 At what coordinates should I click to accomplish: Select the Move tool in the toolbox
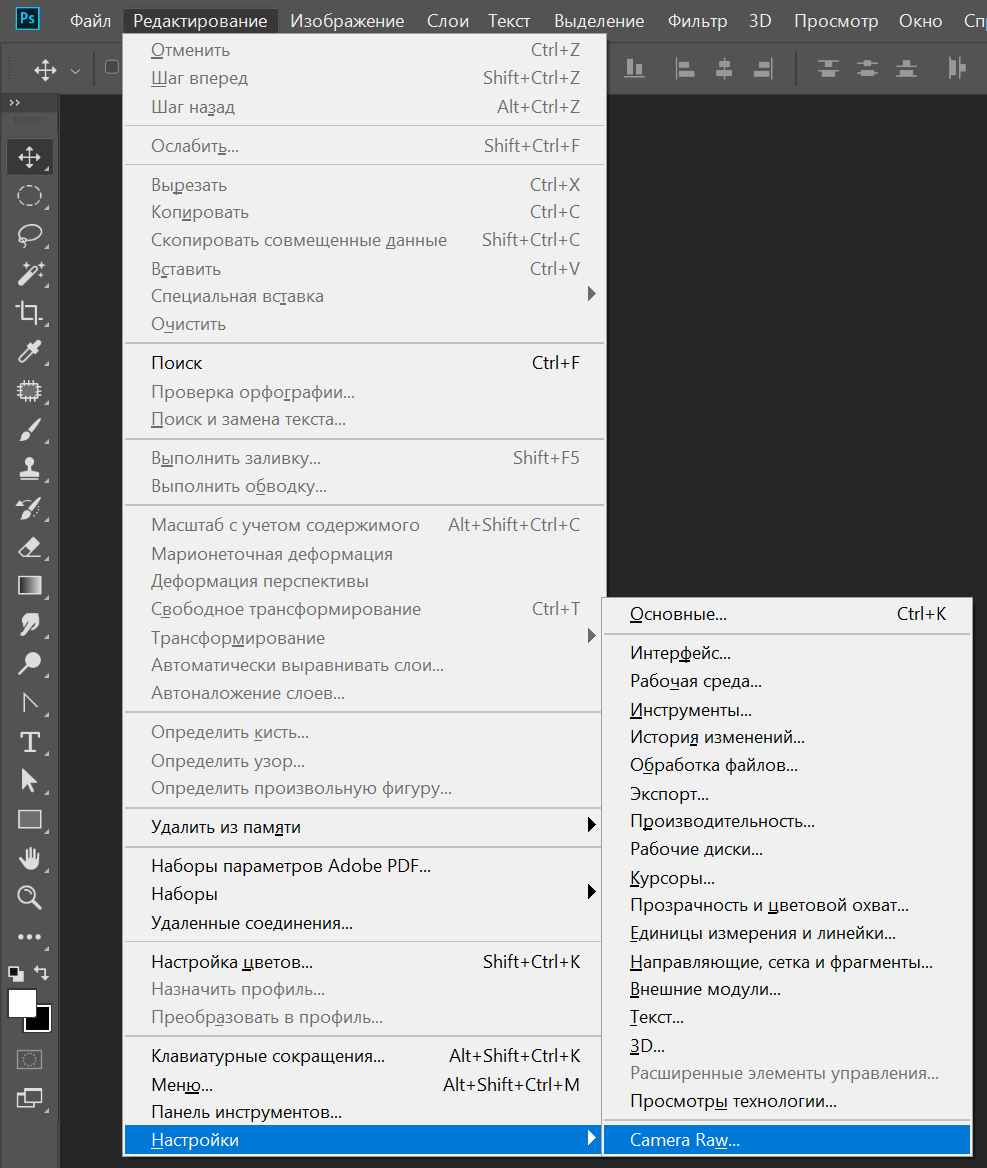pos(30,157)
